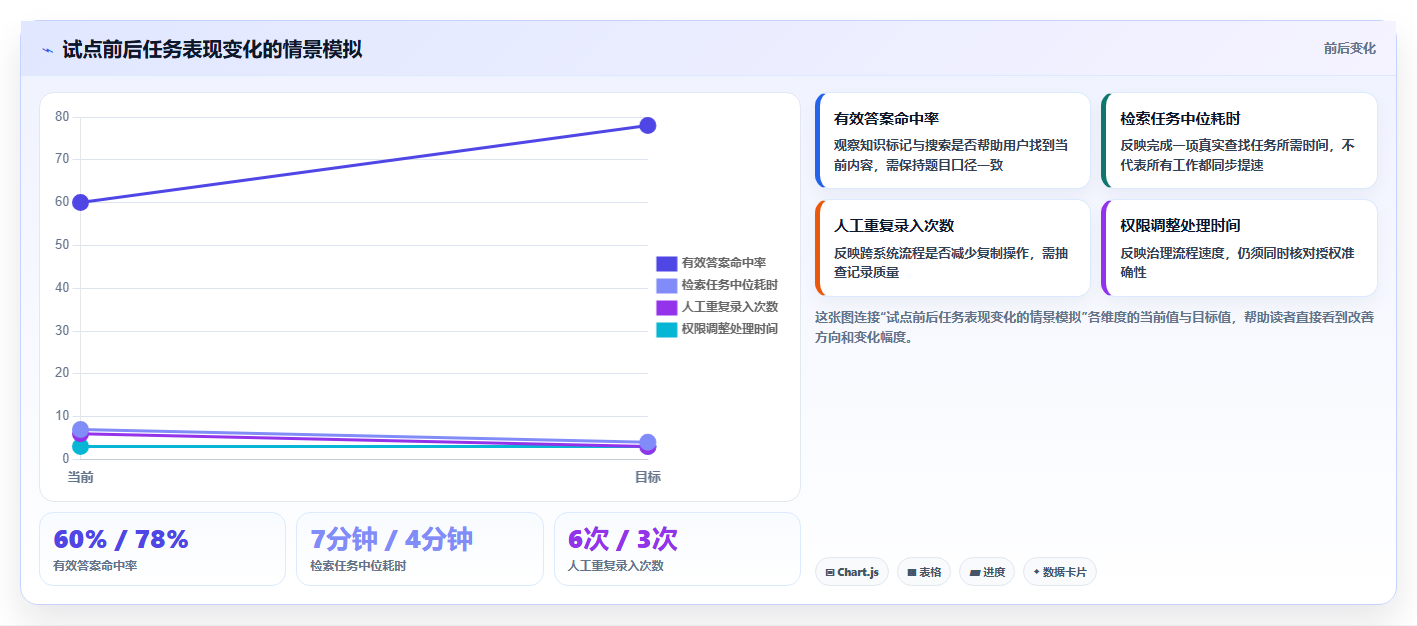Click the 有效答案命中率 data point at 78

coord(647,125)
